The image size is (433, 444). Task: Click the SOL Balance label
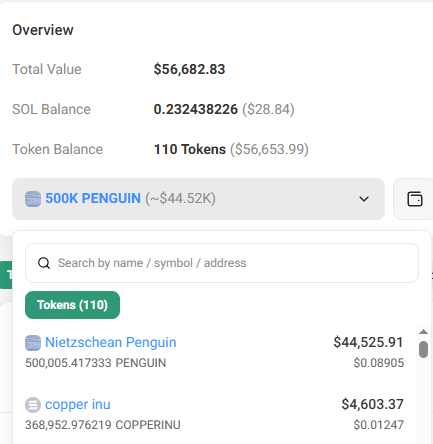click(51, 109)
